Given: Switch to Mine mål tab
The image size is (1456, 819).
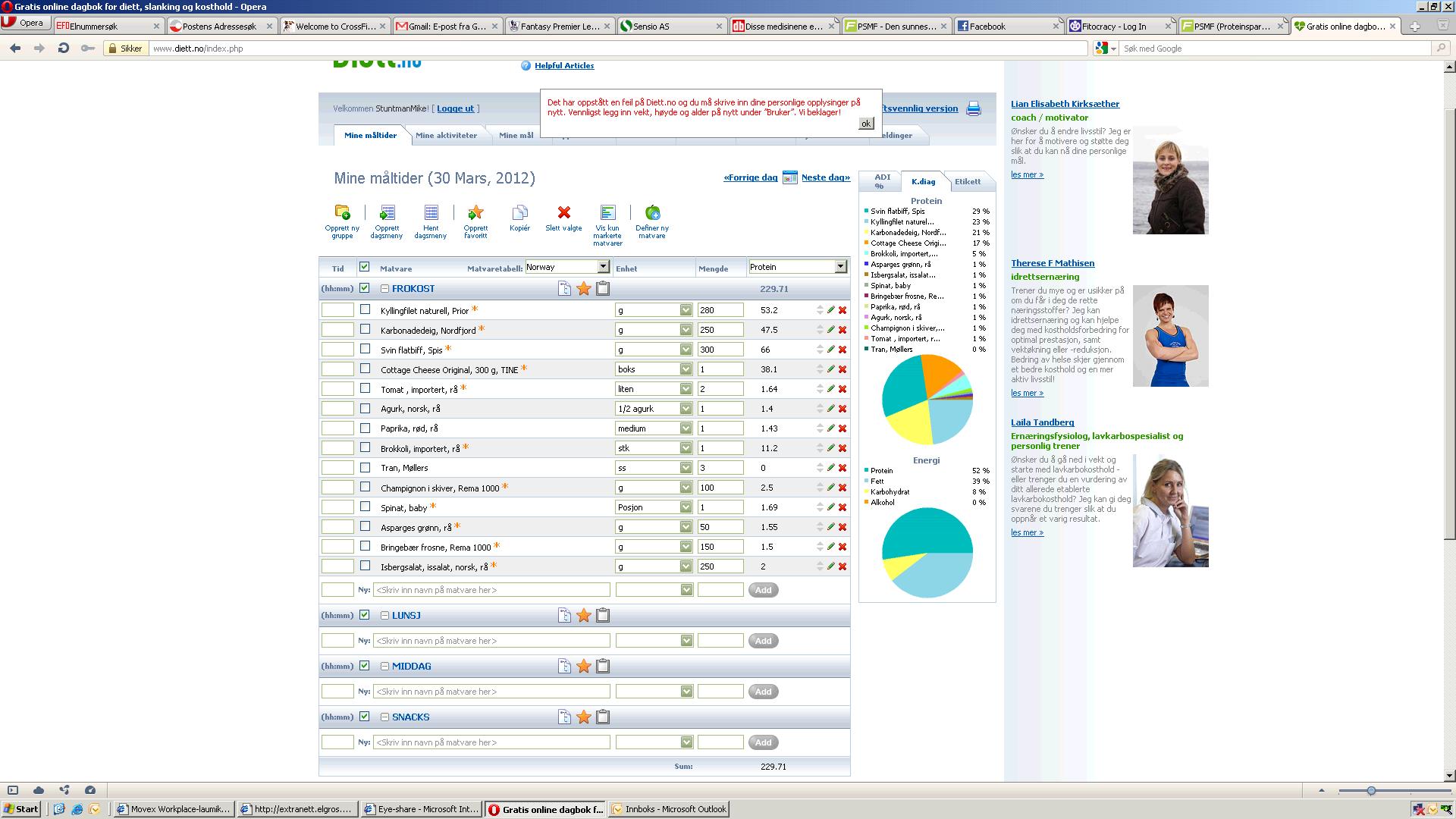Looking at the screenshot, I should tap(516, 136).
